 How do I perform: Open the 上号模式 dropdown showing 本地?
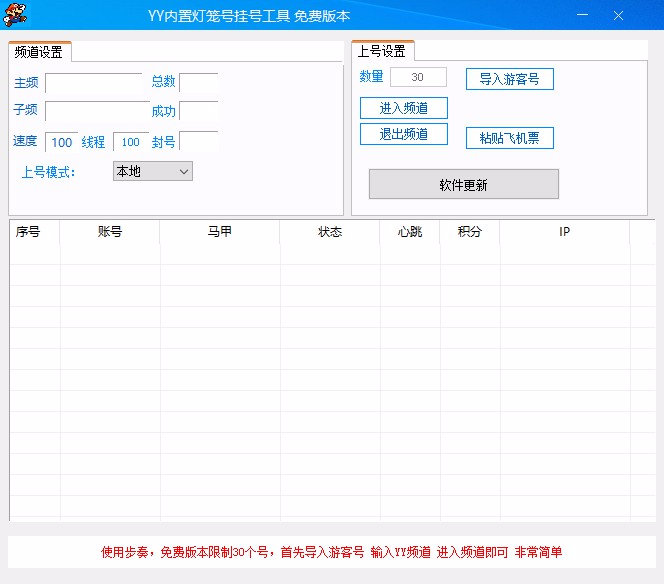(x=152, y=171)
